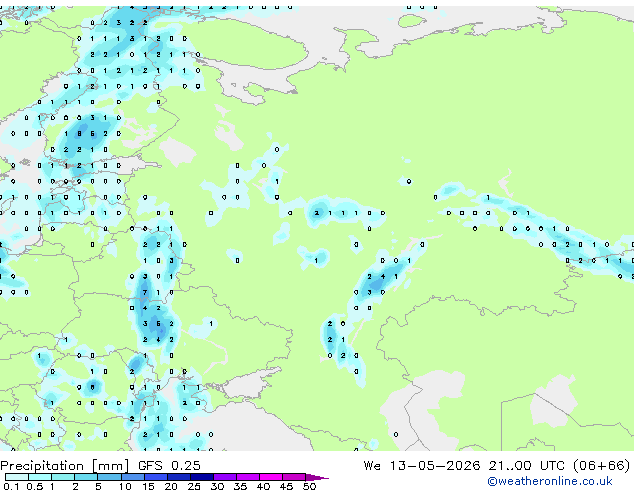
Task: Click the 2–5 mm legend swatch
Action: 86,477
